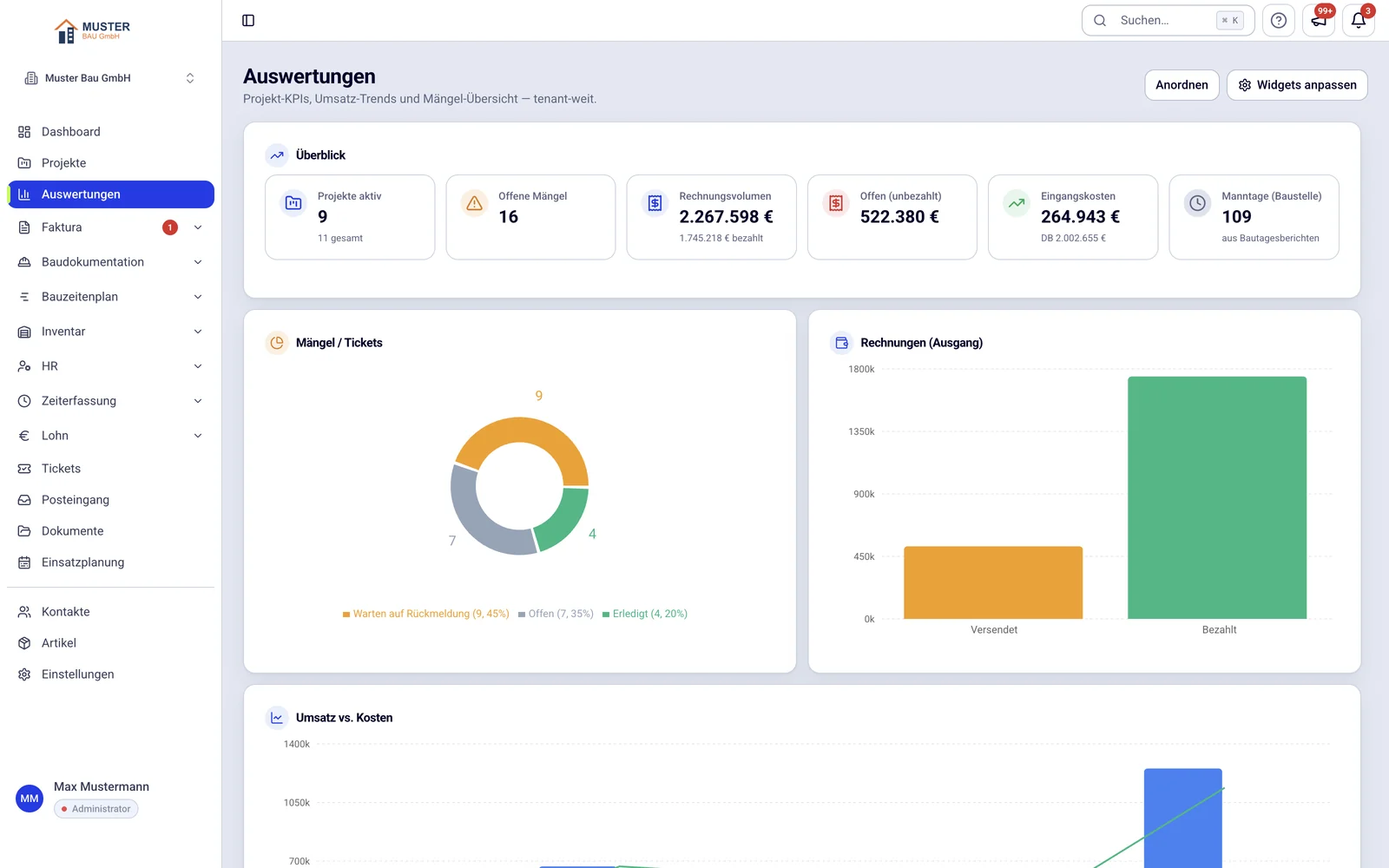Click the Widgets anpassen button
Image resolution: width=1389 pixels, height=868 pixels.
pyautogui.click(x=1297, y=85)
